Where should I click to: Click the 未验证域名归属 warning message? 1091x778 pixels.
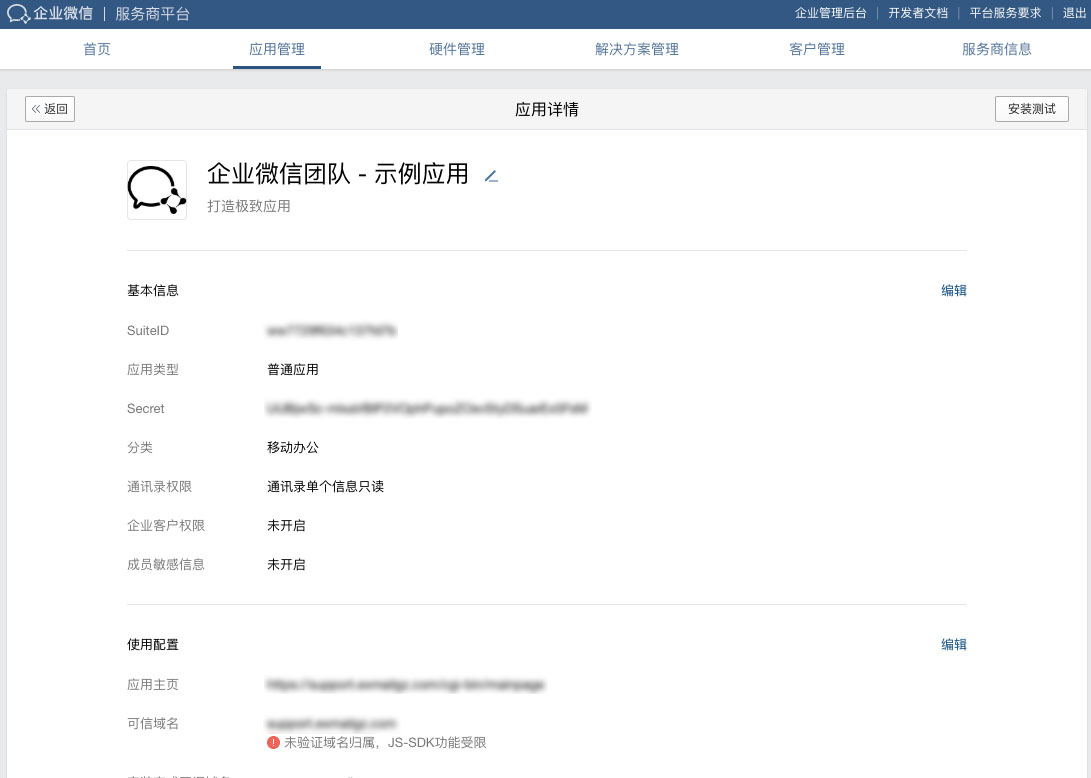click(385, 743)
